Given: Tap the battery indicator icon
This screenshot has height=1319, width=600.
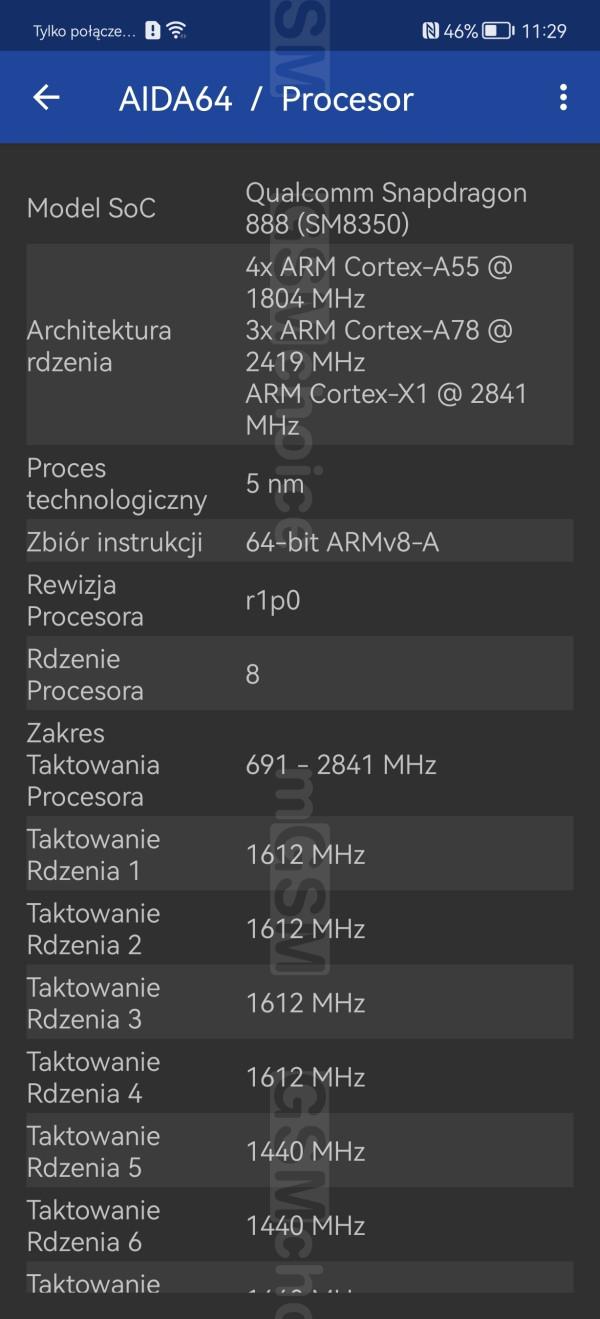Looking at the screenshot, I should (x=497, y=31).
